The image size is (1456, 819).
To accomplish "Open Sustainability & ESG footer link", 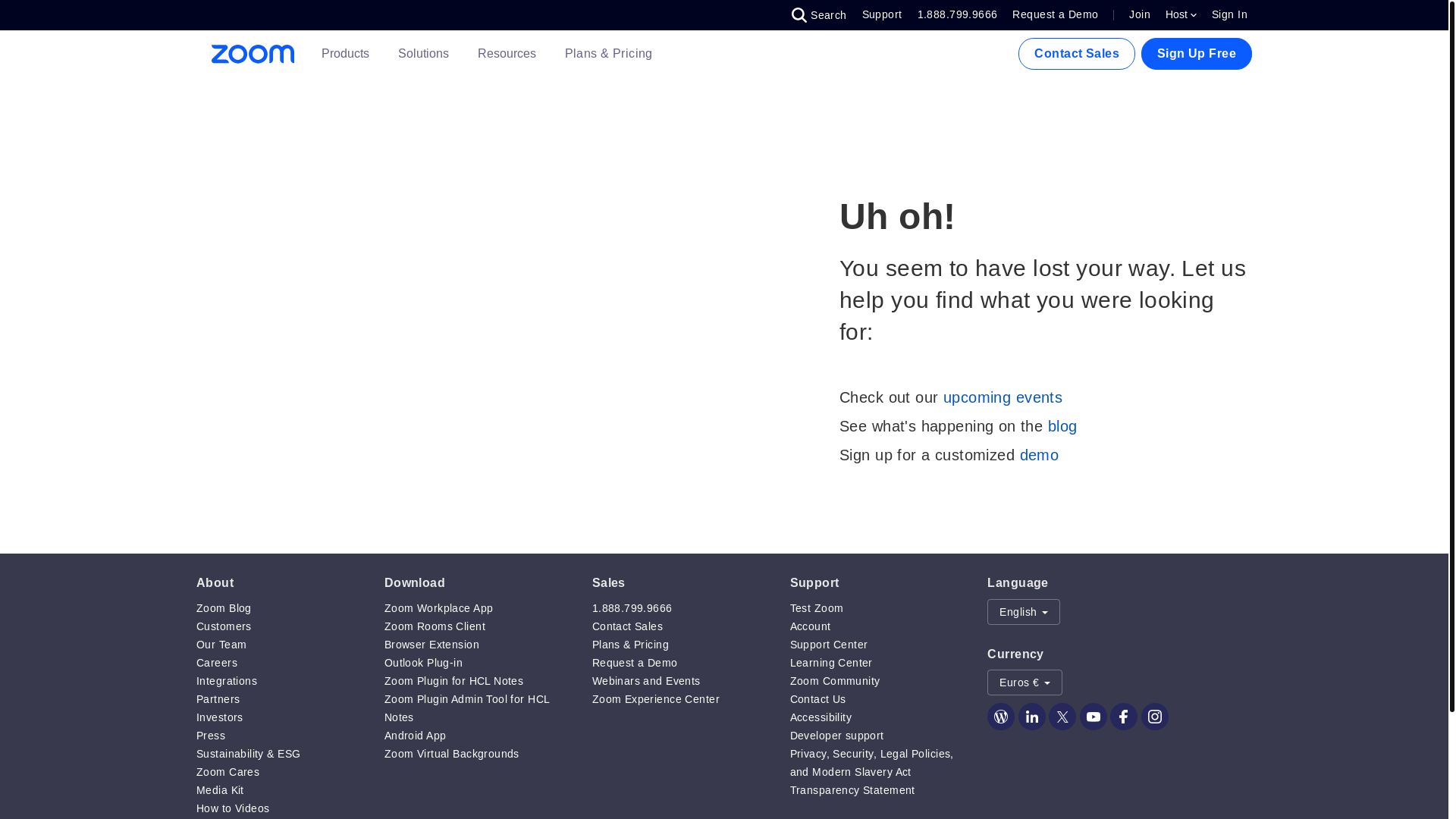I will coord(248,754).
